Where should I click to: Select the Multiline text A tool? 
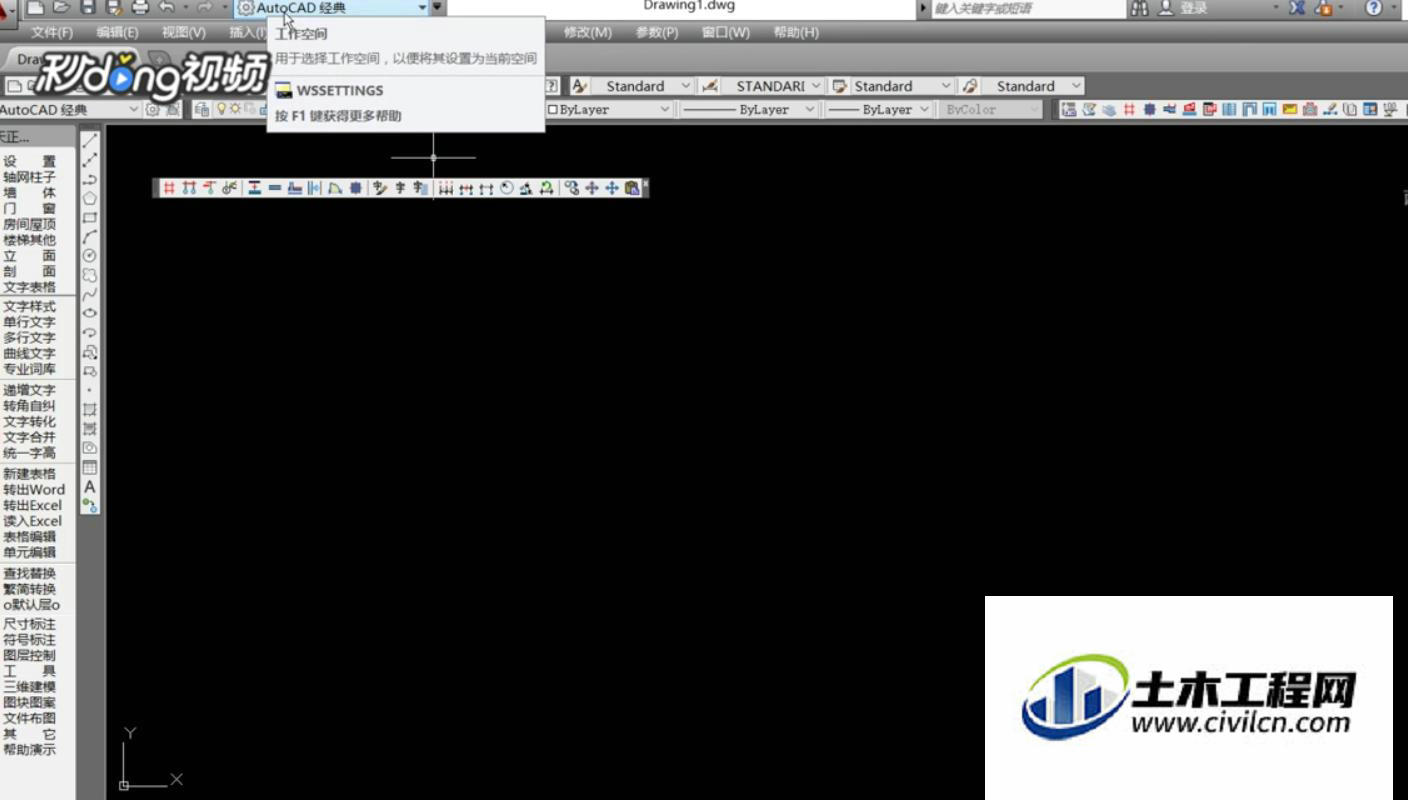point(90,487)
